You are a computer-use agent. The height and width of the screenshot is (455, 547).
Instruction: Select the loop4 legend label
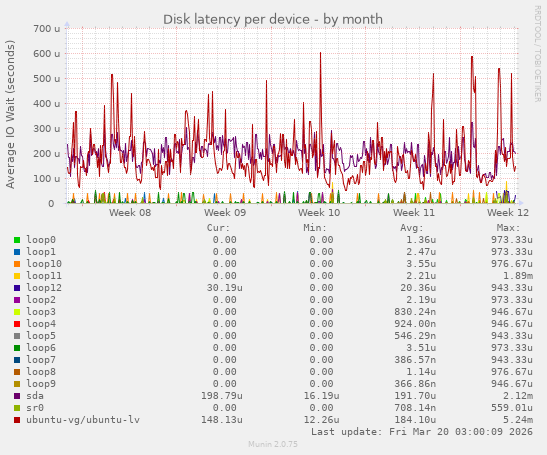(41, 324)
